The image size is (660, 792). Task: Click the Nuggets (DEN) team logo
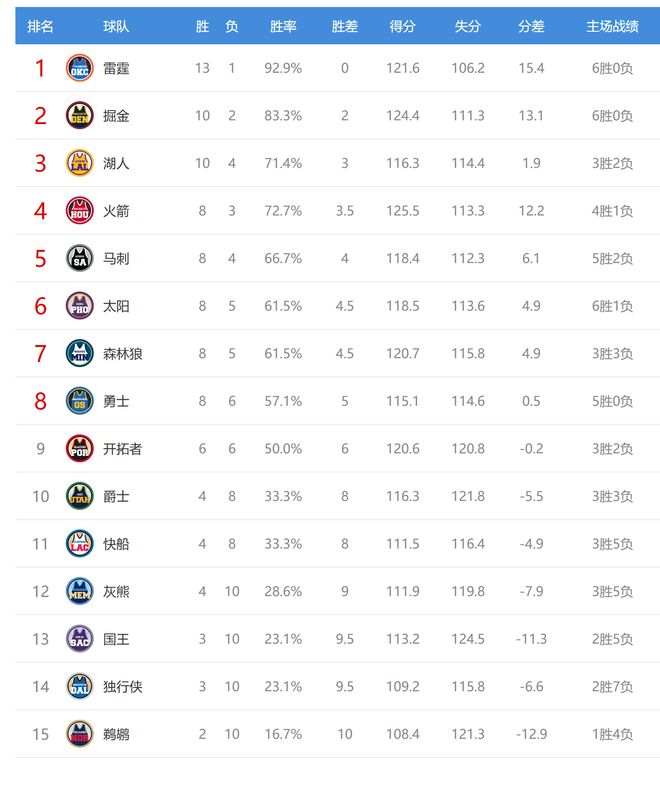(x=80, y=116)
